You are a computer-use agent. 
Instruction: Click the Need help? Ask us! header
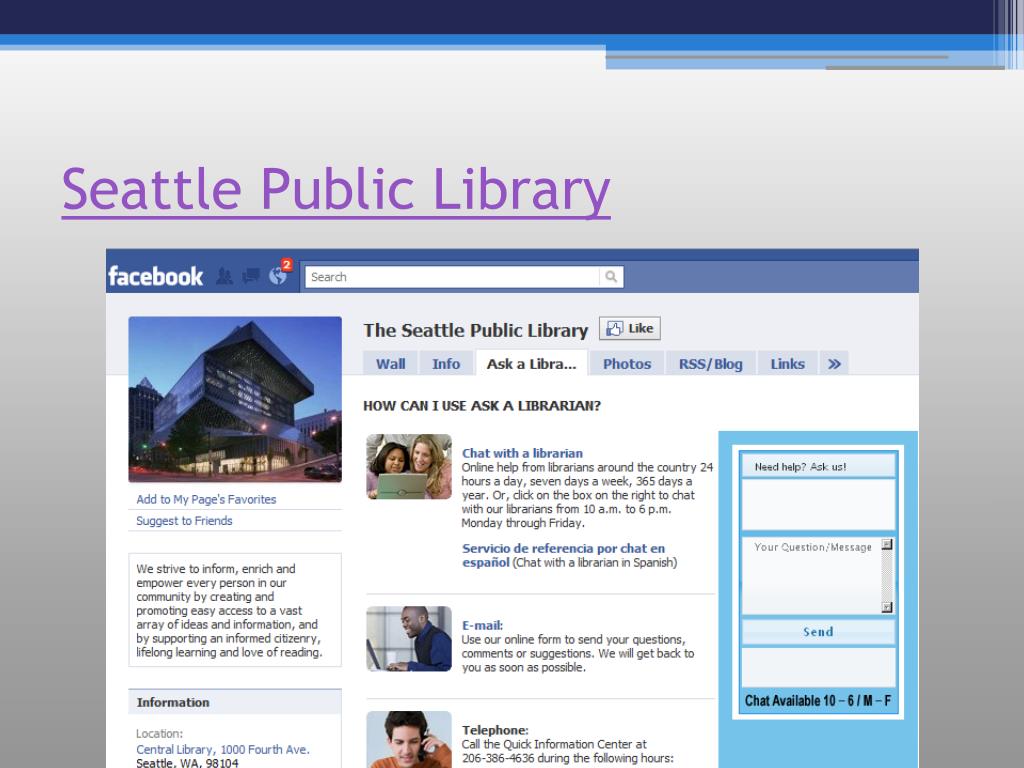coord(818,466)
